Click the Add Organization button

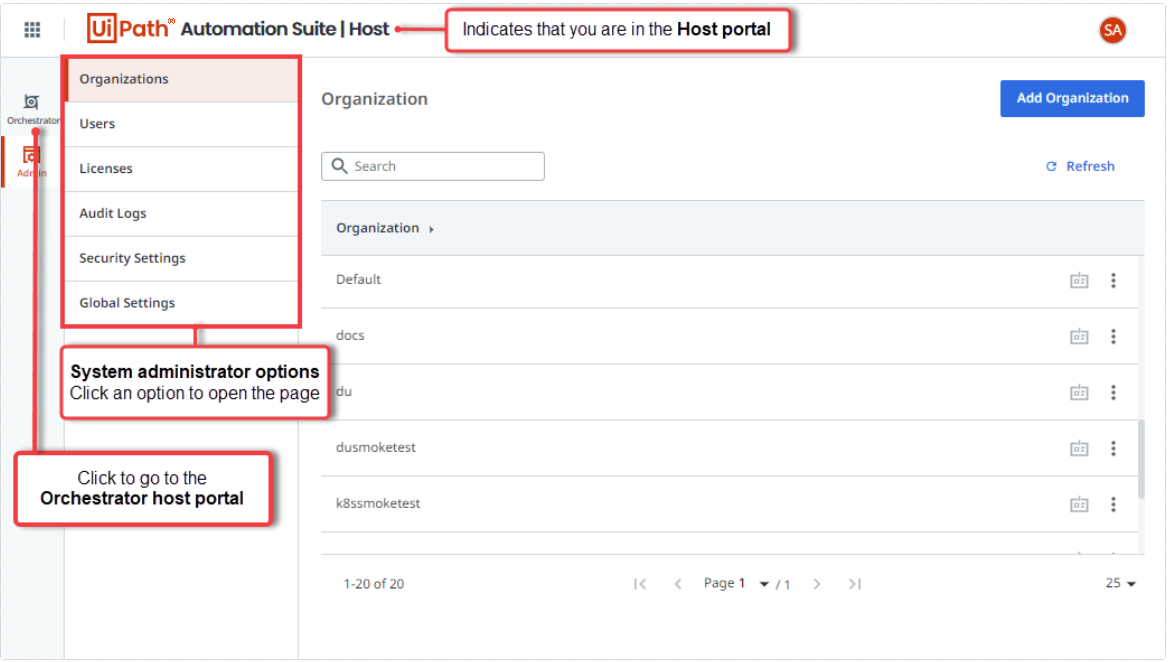[1072, 98]
